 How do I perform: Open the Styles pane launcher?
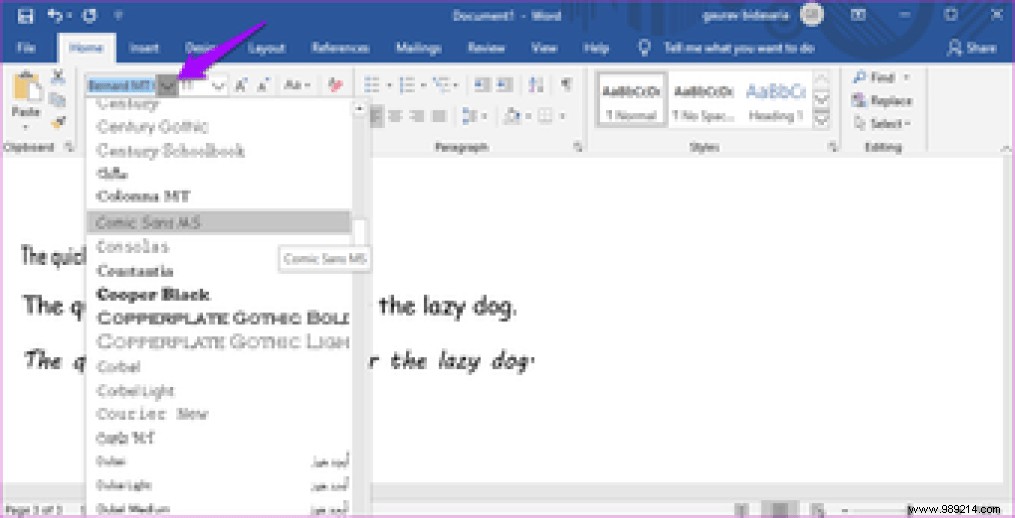832,148
